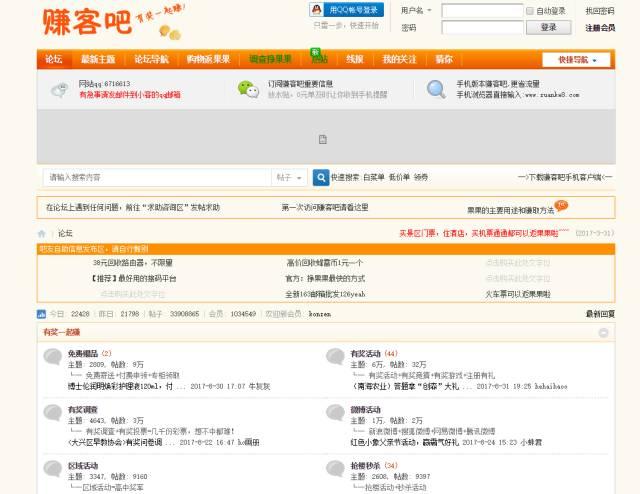Open the 最新主题 nav item
This screenshot has height=494, width=640.
pyautogui.click(x=98, y=60)
